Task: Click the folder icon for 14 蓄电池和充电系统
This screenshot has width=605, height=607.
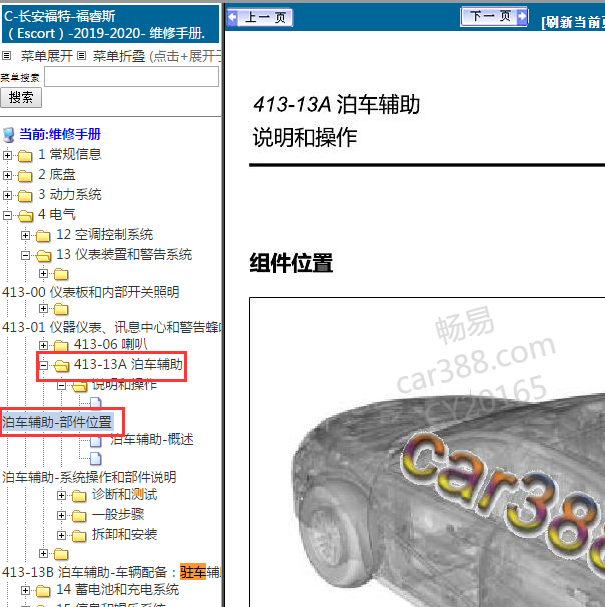Action: click(43, 591)
